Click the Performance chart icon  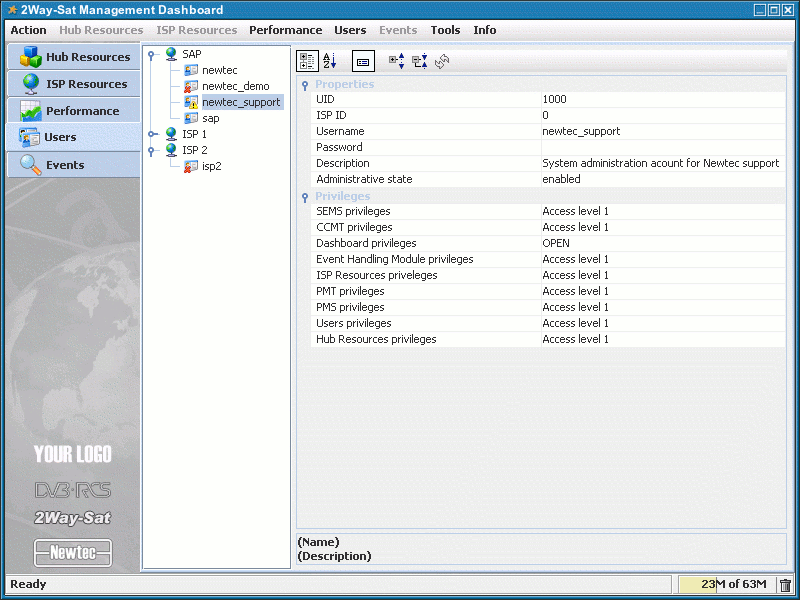click(31, 111)
